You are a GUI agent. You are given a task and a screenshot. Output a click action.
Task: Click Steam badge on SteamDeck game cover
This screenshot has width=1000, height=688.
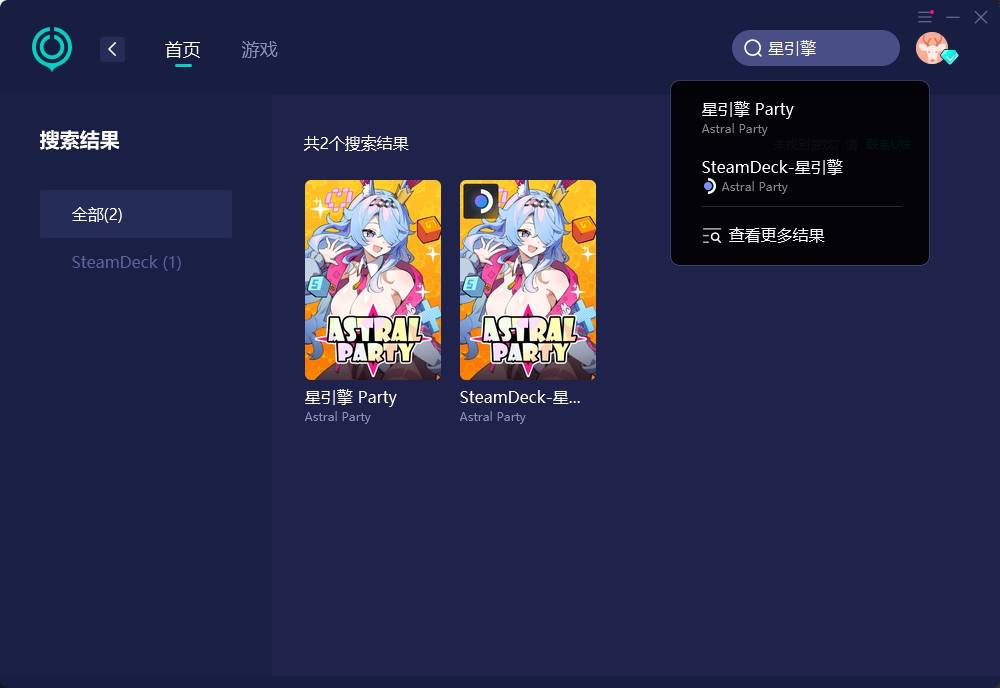tap(482, 201)
